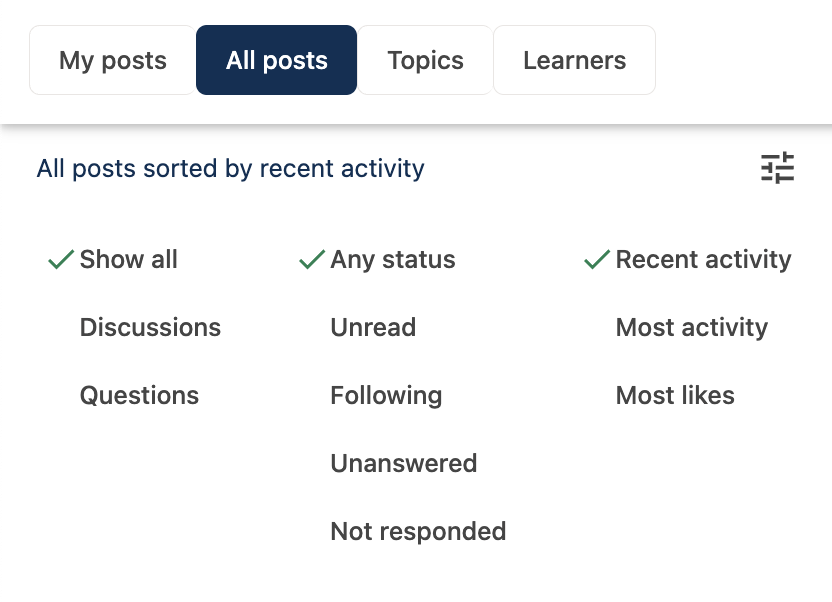Filter by Following status

tap(386, 396)
